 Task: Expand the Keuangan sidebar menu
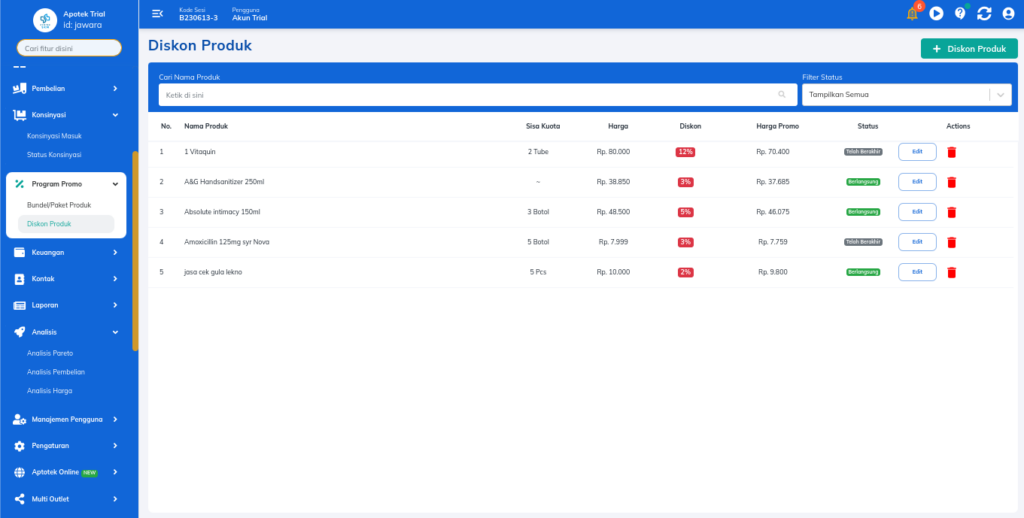(x=67, y=253)
